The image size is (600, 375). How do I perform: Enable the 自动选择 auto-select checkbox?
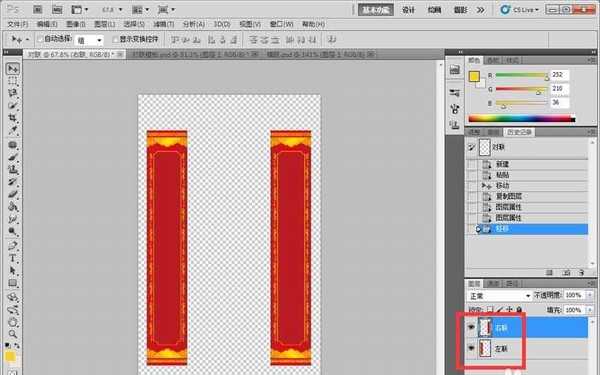pyautogui.click(x=40, y=39)
